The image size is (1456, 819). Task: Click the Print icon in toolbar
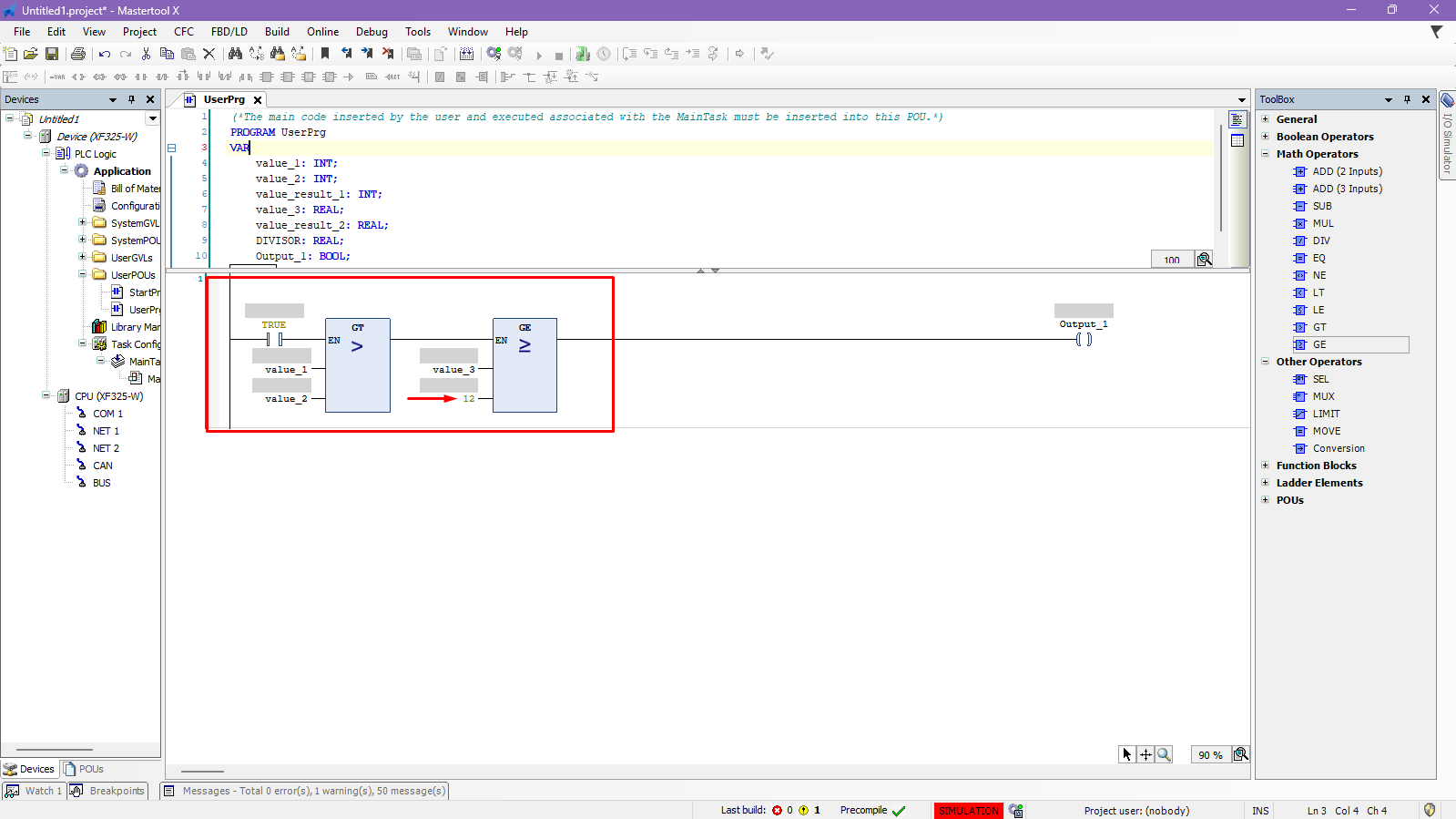click(78, 55)
